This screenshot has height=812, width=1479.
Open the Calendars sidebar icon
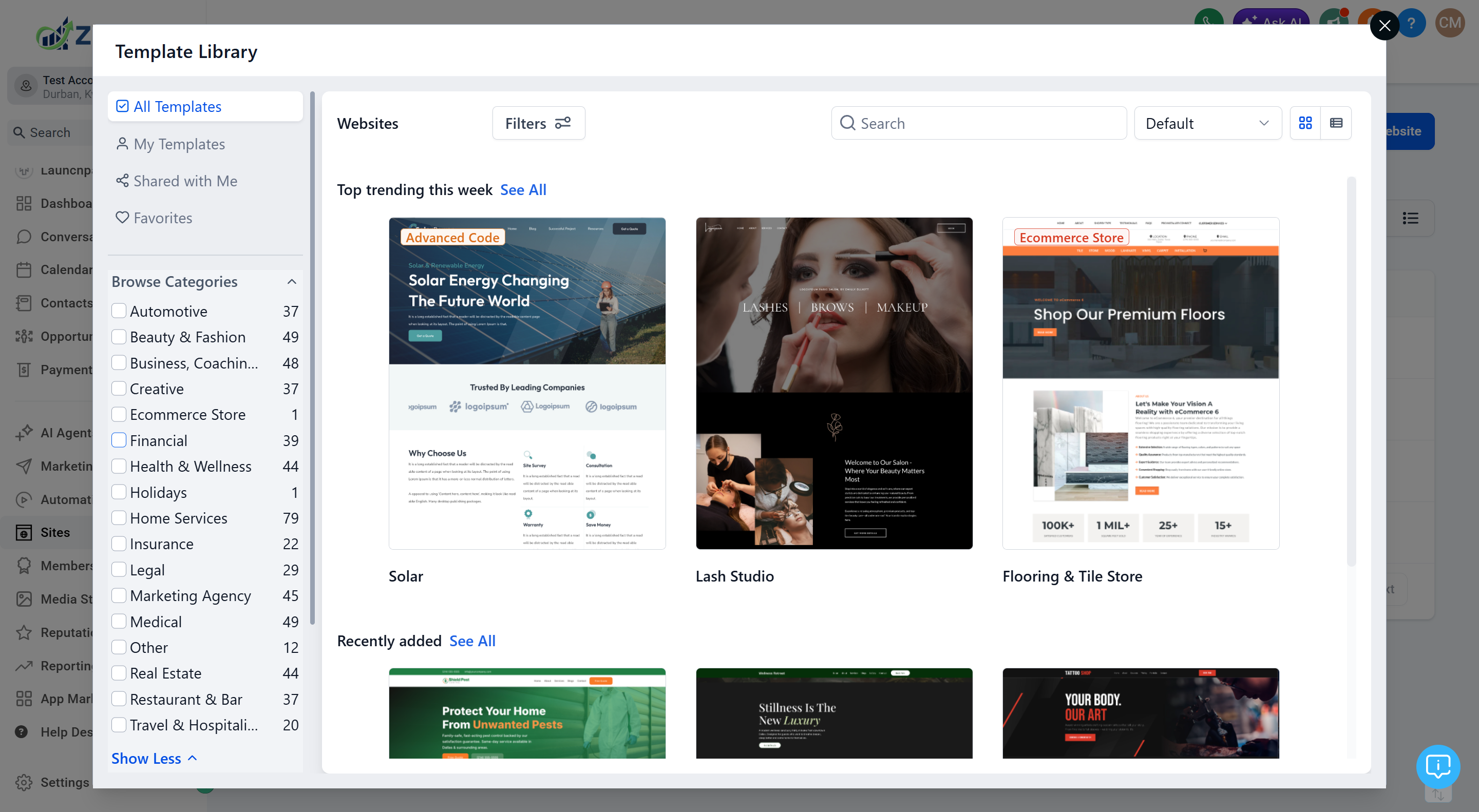coord(24,269)
